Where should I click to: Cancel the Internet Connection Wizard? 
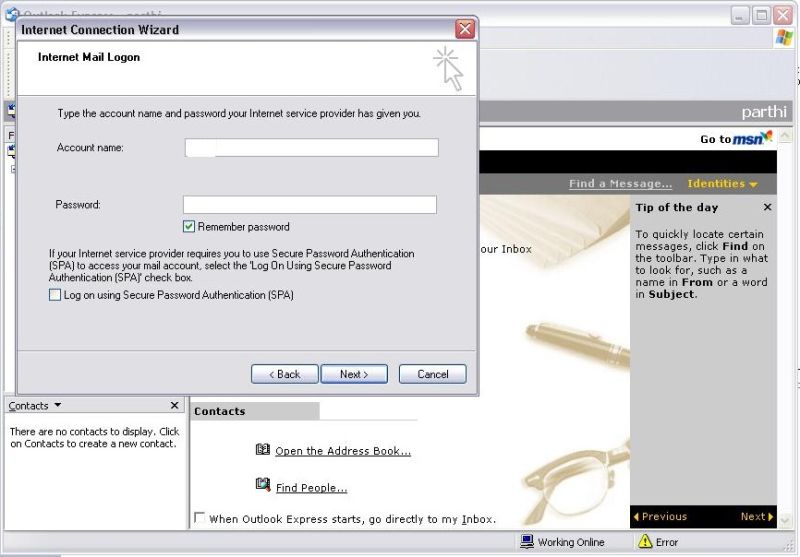pyautogui.click(x=433, y=374)
